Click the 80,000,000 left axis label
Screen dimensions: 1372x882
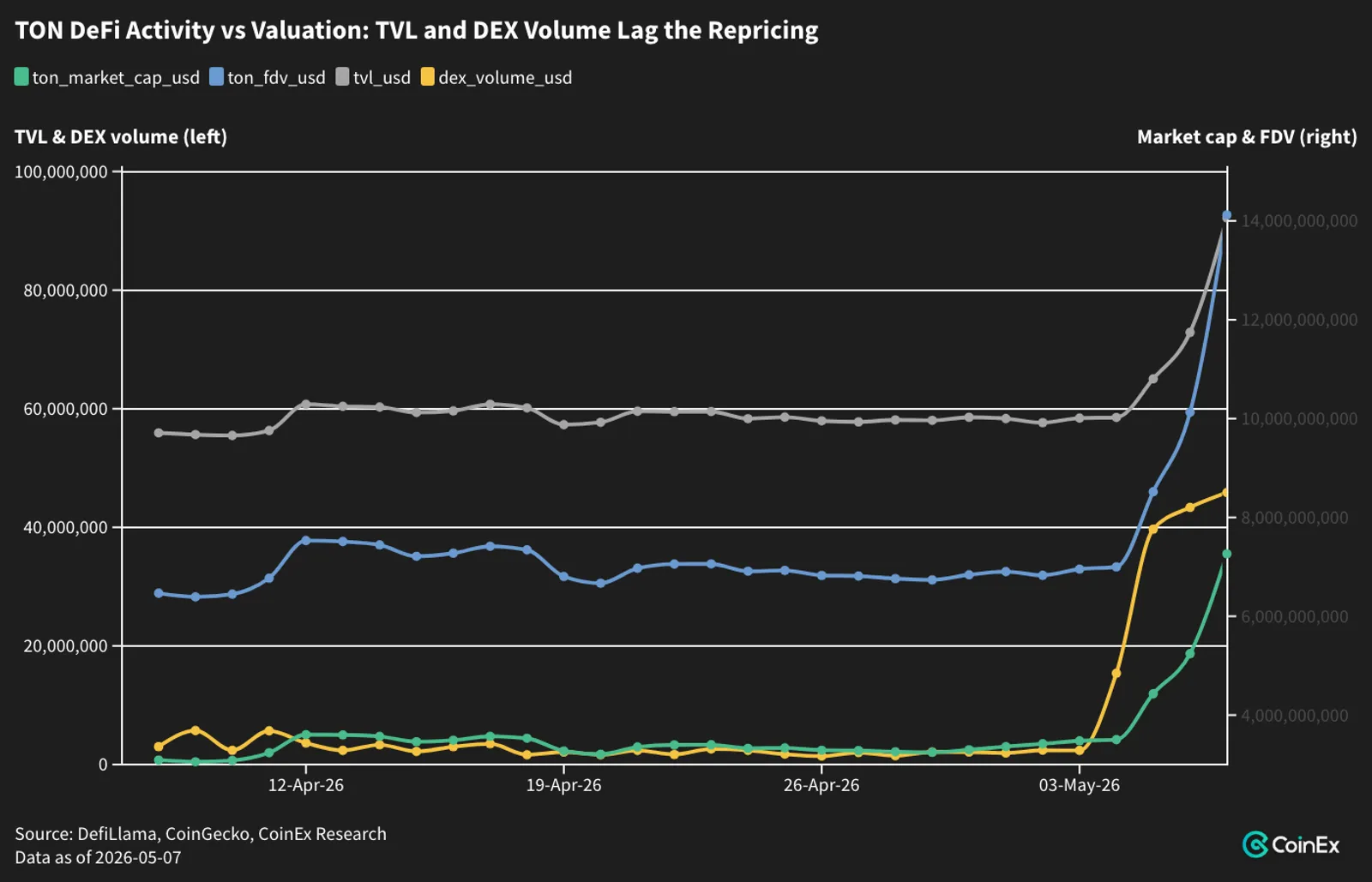tap(65, 291)
